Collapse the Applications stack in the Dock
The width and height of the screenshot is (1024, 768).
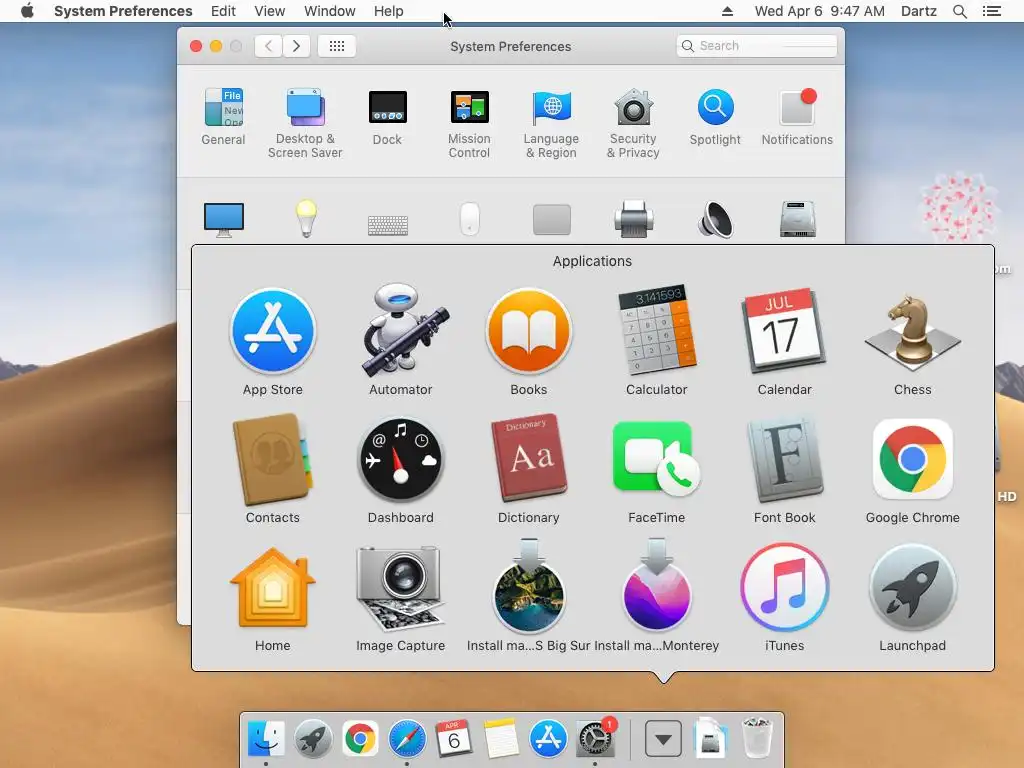click(664, 739)
